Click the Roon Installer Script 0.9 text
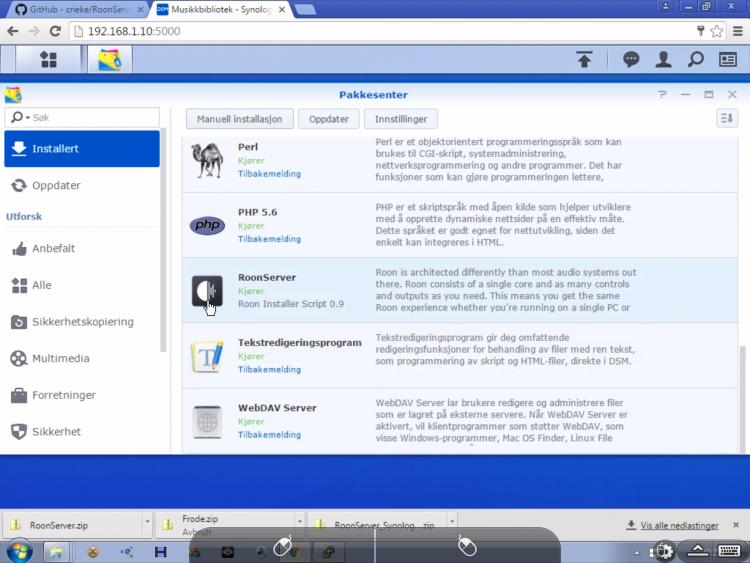This screenshot has width=750, height=563. tap(291, 304)
